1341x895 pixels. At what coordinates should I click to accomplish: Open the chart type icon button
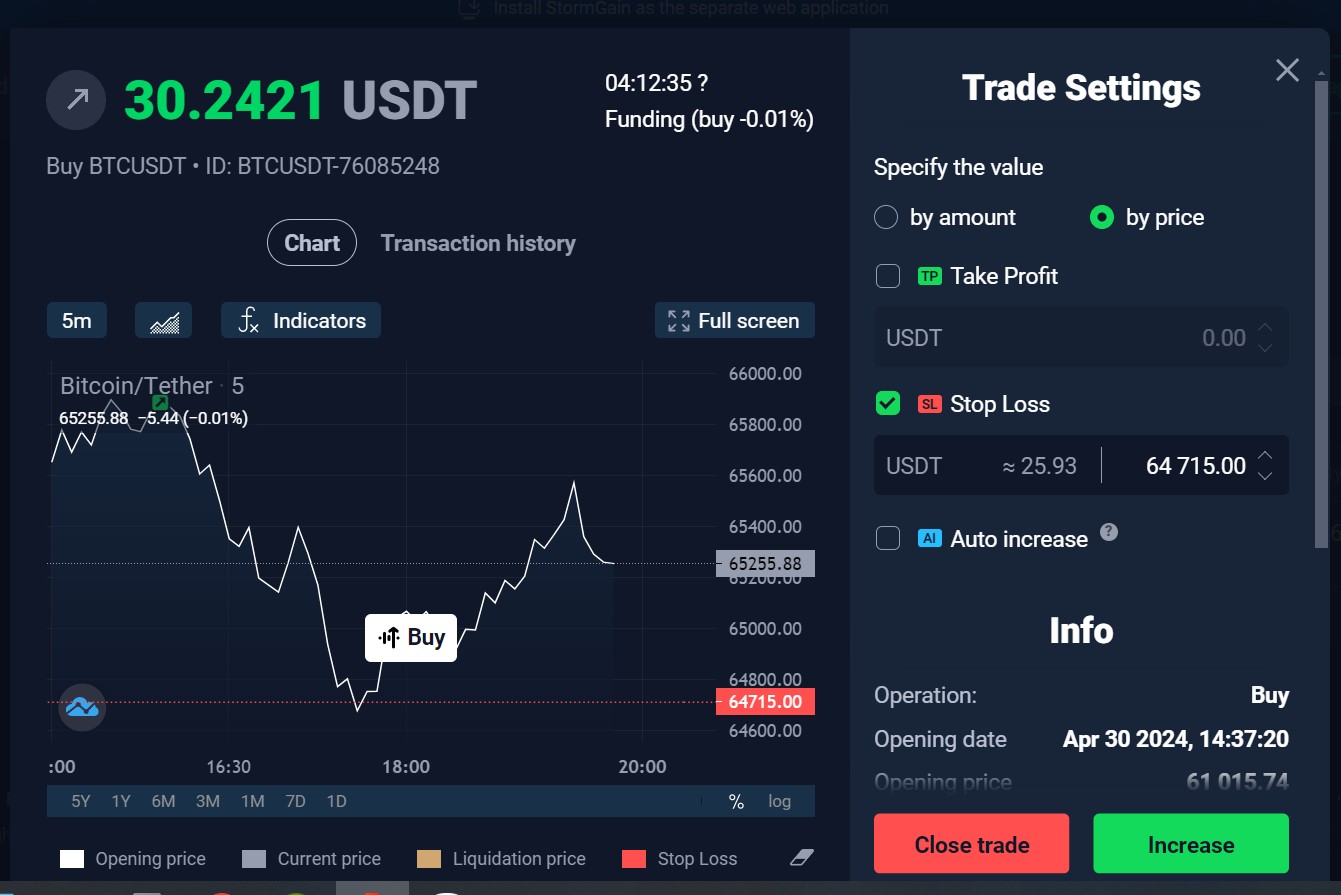[x=163, y=321]
